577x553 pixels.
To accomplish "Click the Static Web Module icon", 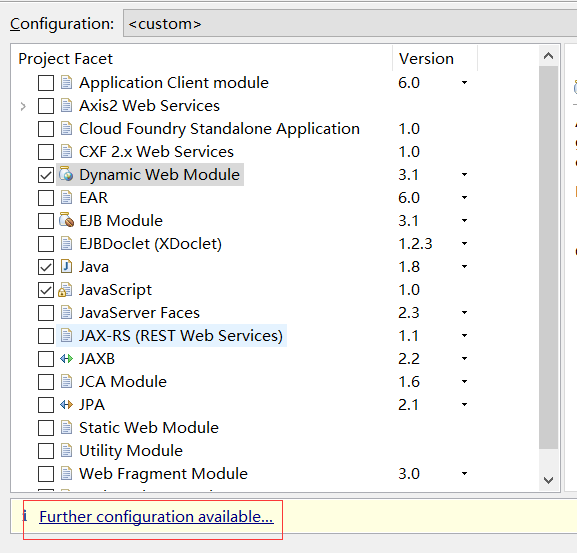I will pos(66,428).
